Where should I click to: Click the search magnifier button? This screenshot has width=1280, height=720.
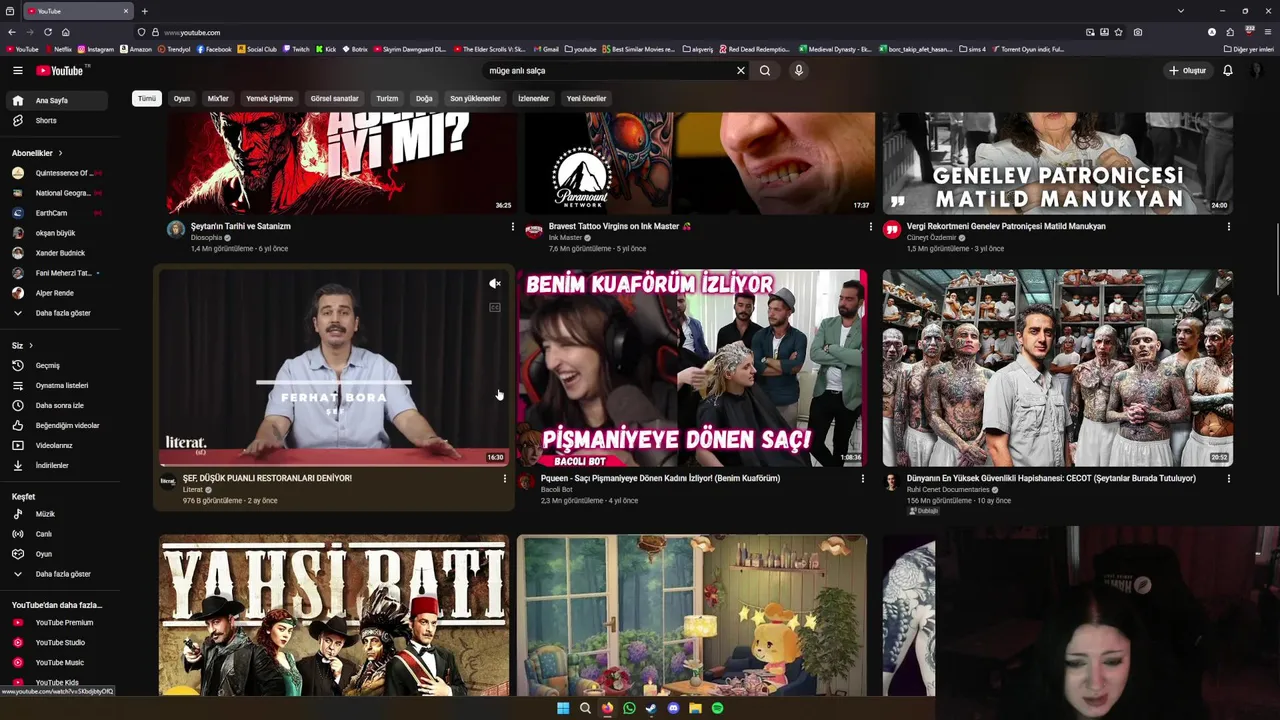coord(765,70)
